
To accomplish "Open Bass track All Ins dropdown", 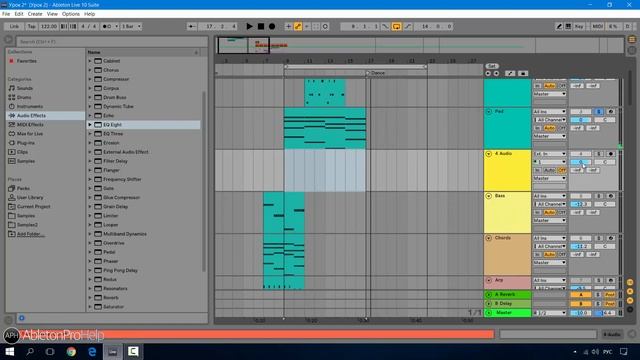I will click(x=550, y=196).
